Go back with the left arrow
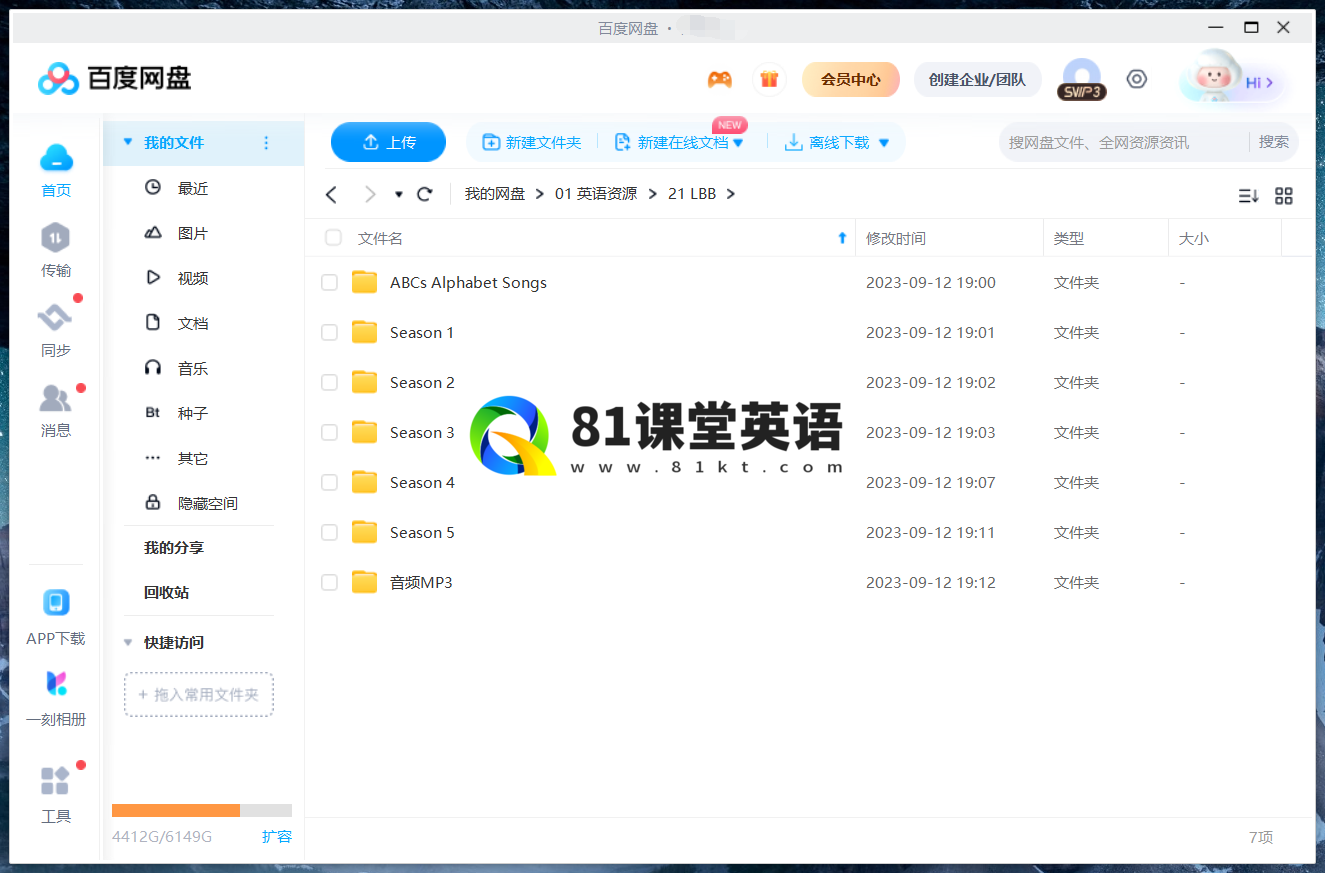 pos(332,194)
